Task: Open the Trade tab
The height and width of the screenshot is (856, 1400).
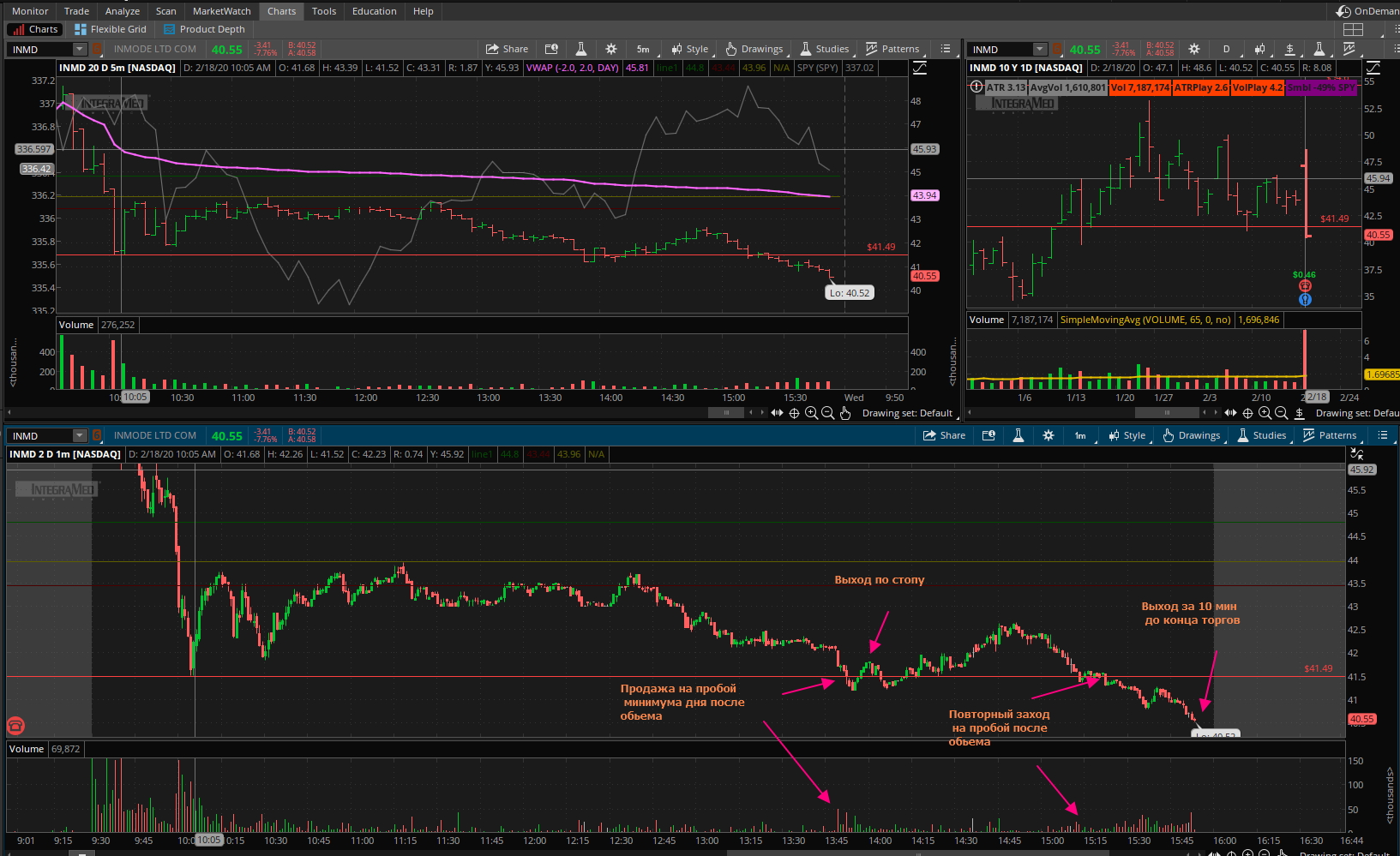Action: pos(76,11)
